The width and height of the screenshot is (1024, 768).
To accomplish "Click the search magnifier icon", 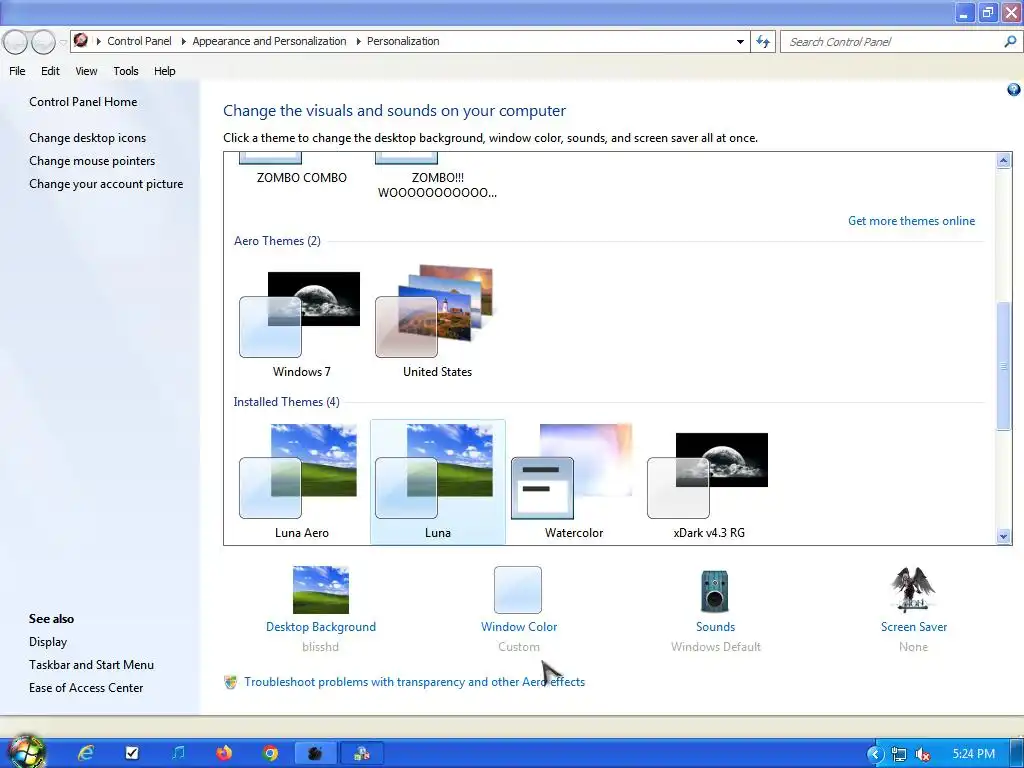I will point(1010,42).
